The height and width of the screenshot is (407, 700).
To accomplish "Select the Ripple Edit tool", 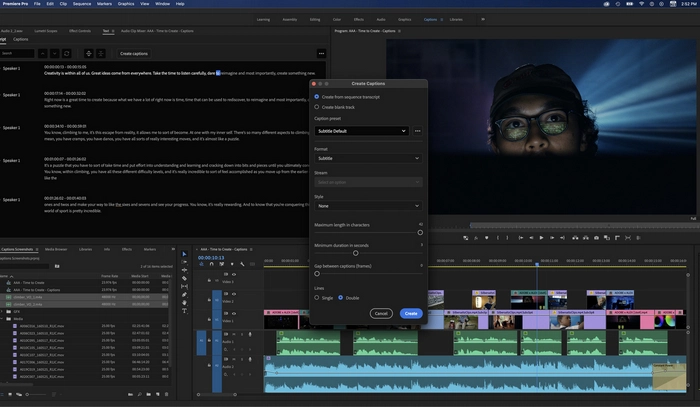I will (184, 271).
